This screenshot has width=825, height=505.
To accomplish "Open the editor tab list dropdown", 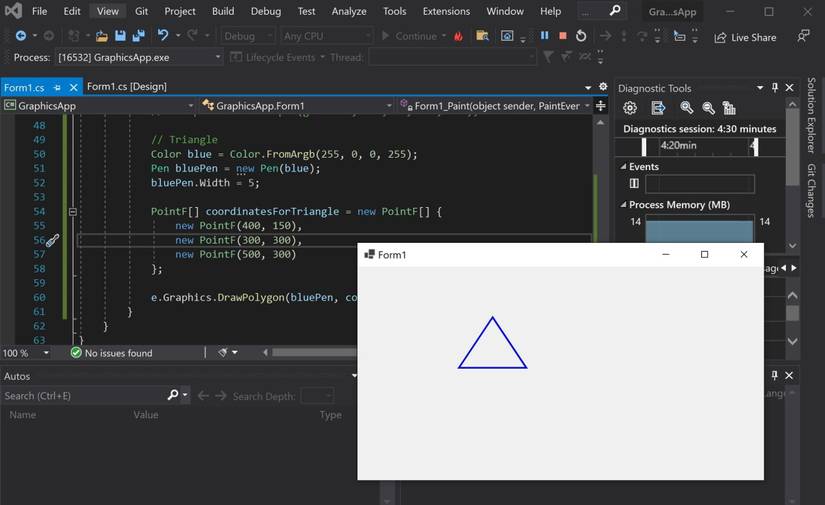I will (588, 87).
